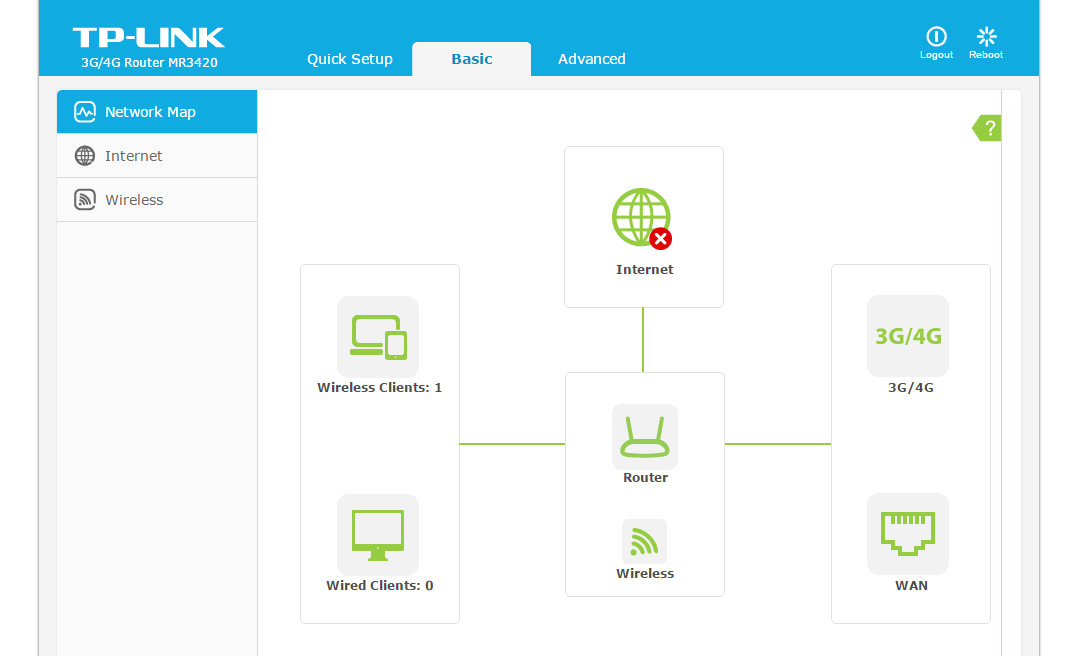This screenshot has height=656, width=1081.
Task: Select the Wireless signal icon under Router
Action: [x=645, y=541]
